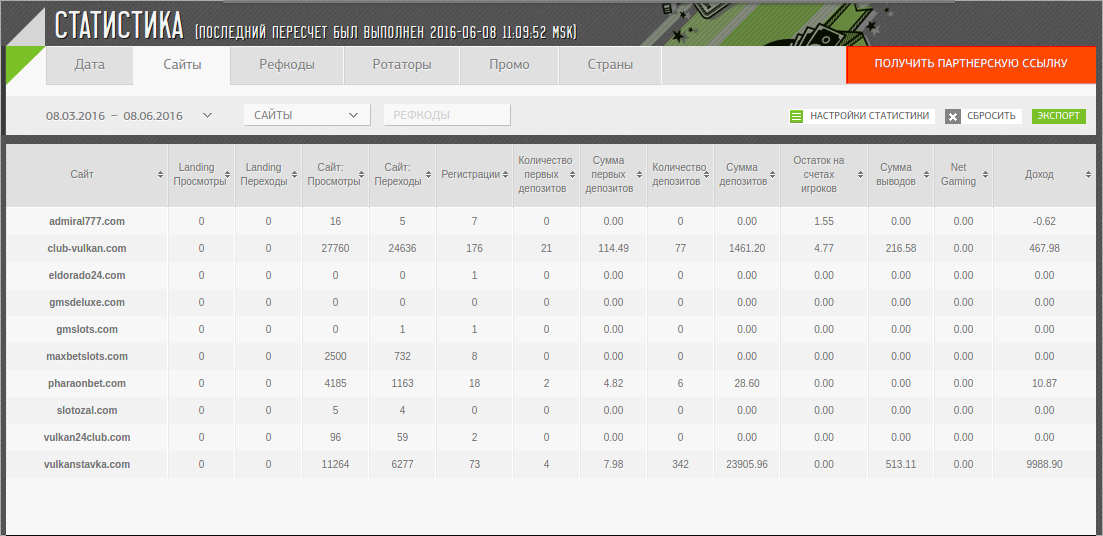Click site views value 11264

(x=335, y=464)
